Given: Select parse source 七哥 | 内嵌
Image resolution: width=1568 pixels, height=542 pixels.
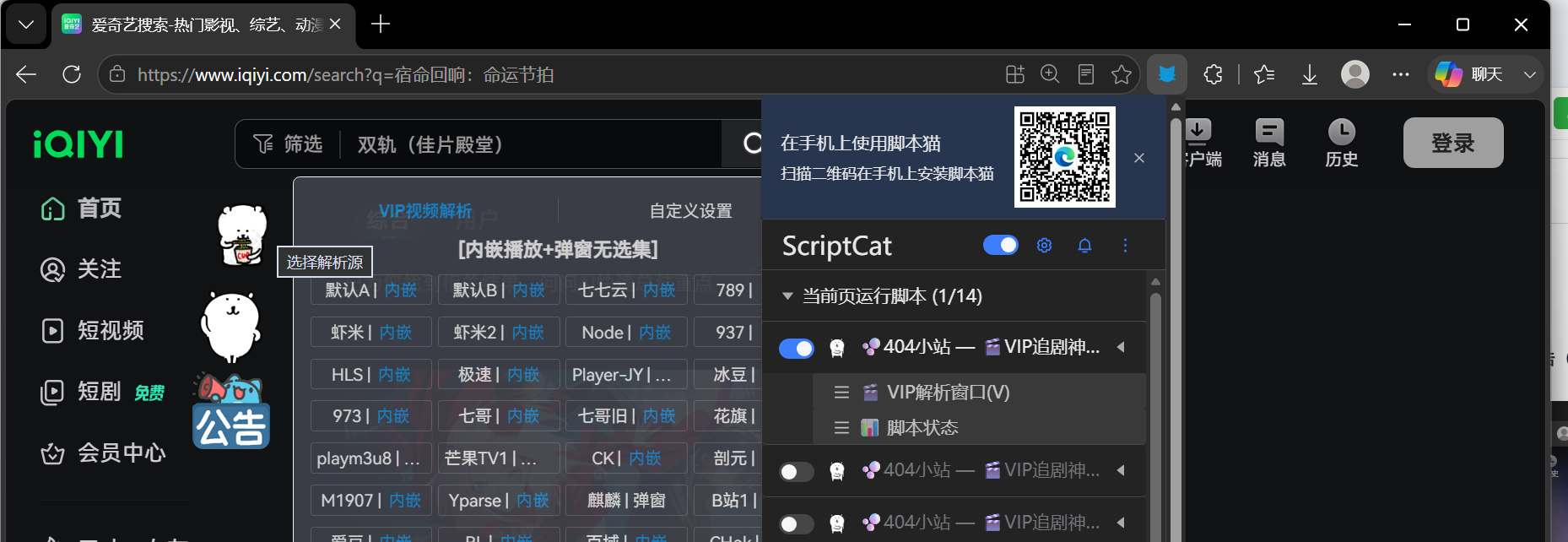Looking at the screenshot, I should [499, 415].
